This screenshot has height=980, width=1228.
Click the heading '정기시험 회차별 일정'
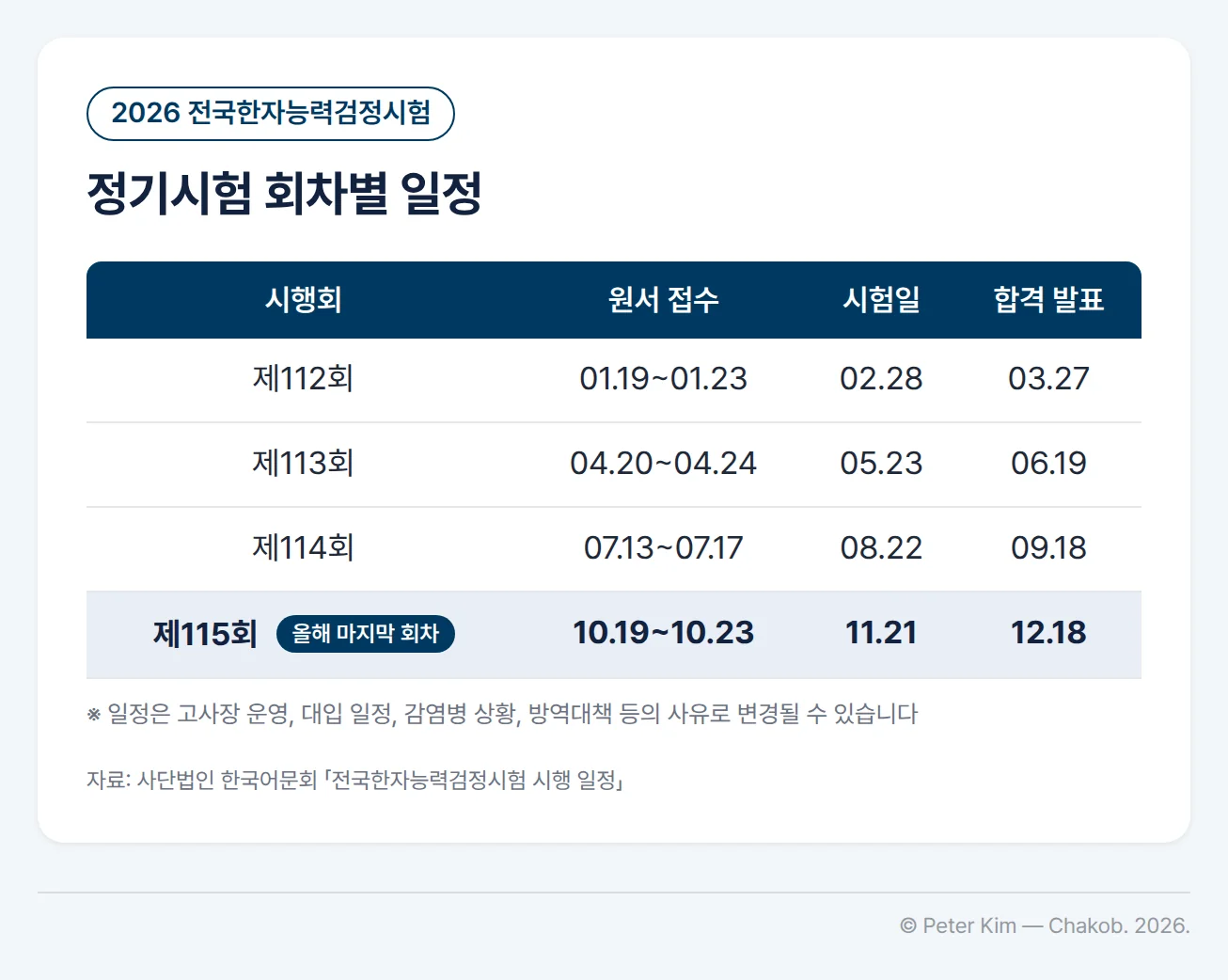[x=284, y=194]
